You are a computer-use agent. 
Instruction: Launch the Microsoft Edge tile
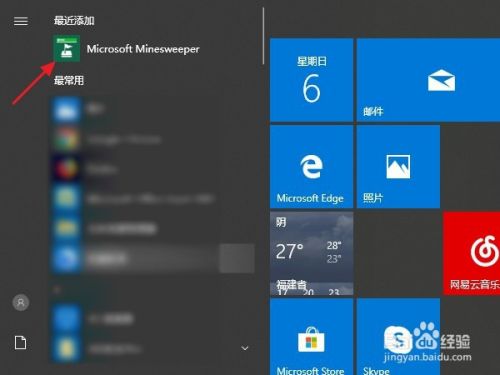[311, 167]
